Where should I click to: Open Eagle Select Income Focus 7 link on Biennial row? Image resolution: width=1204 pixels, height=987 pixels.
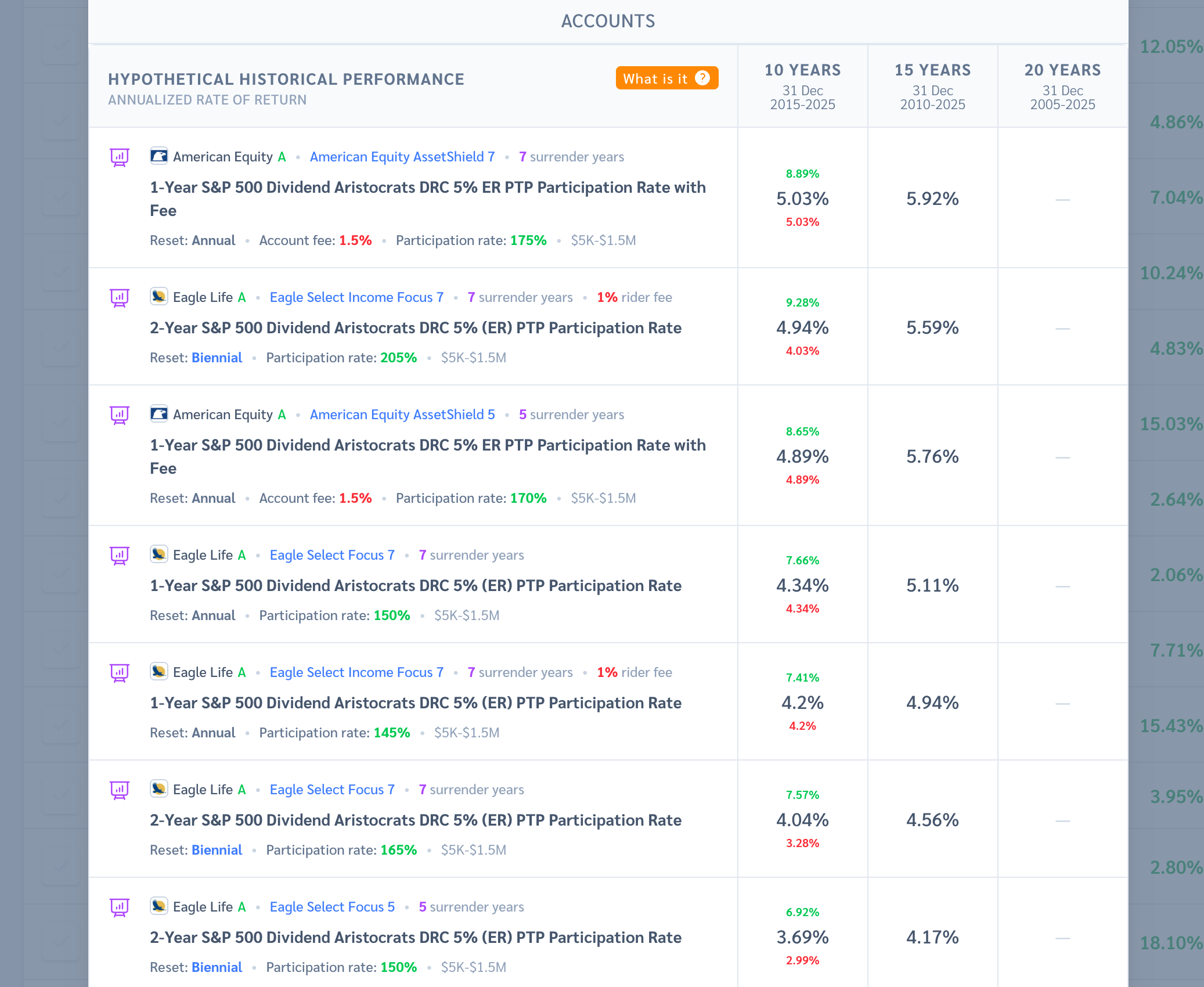(356, 297)
